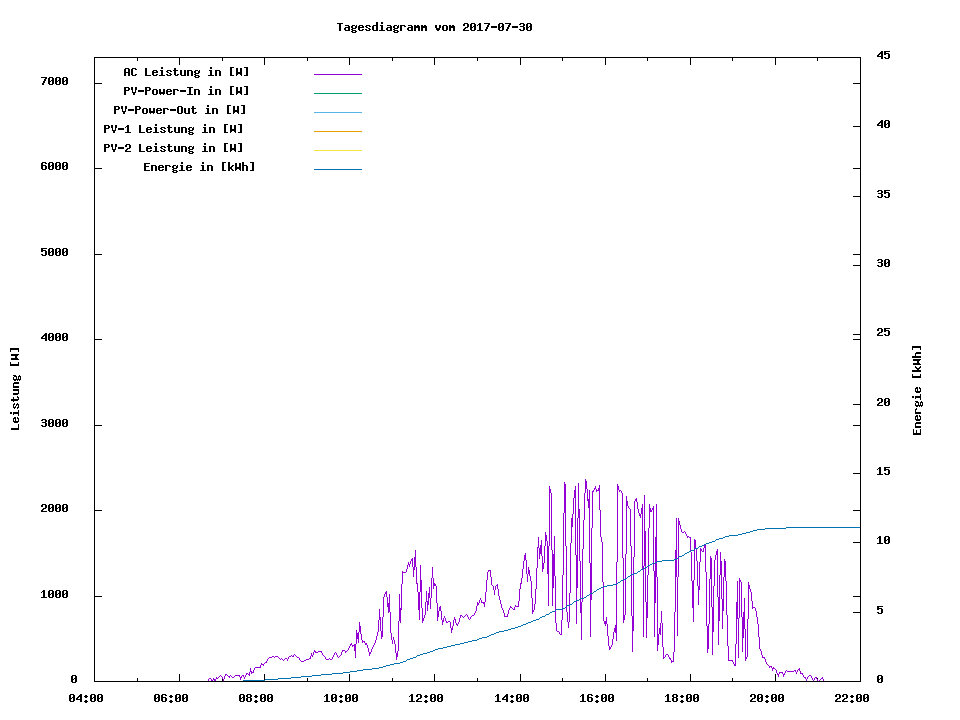The height and width of the screenshot is (720, 960).
Task: Pick the 04:00 tick on the time axis
Action: click(86, 698)
